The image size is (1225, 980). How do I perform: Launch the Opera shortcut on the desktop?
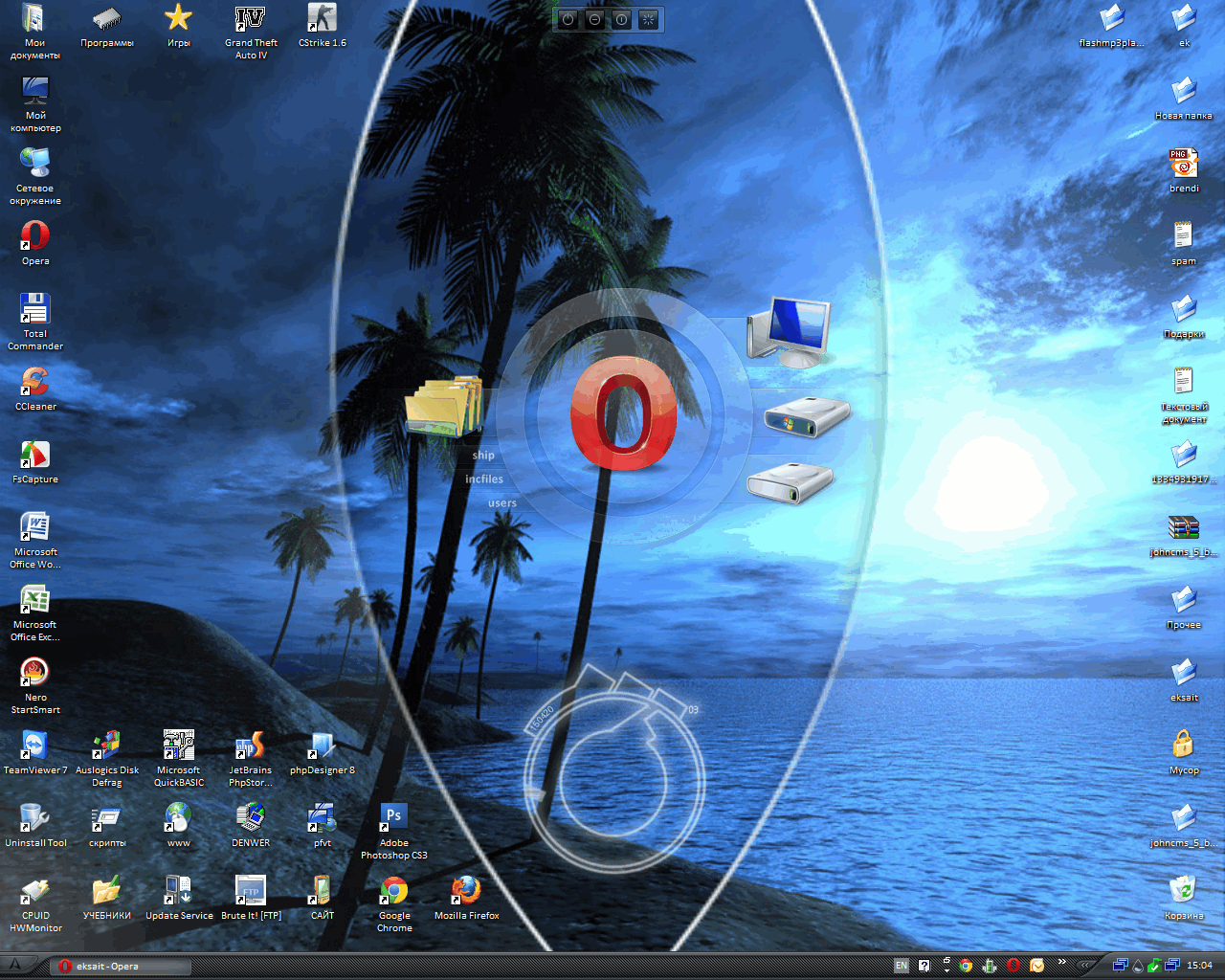[x=35, y=243]
